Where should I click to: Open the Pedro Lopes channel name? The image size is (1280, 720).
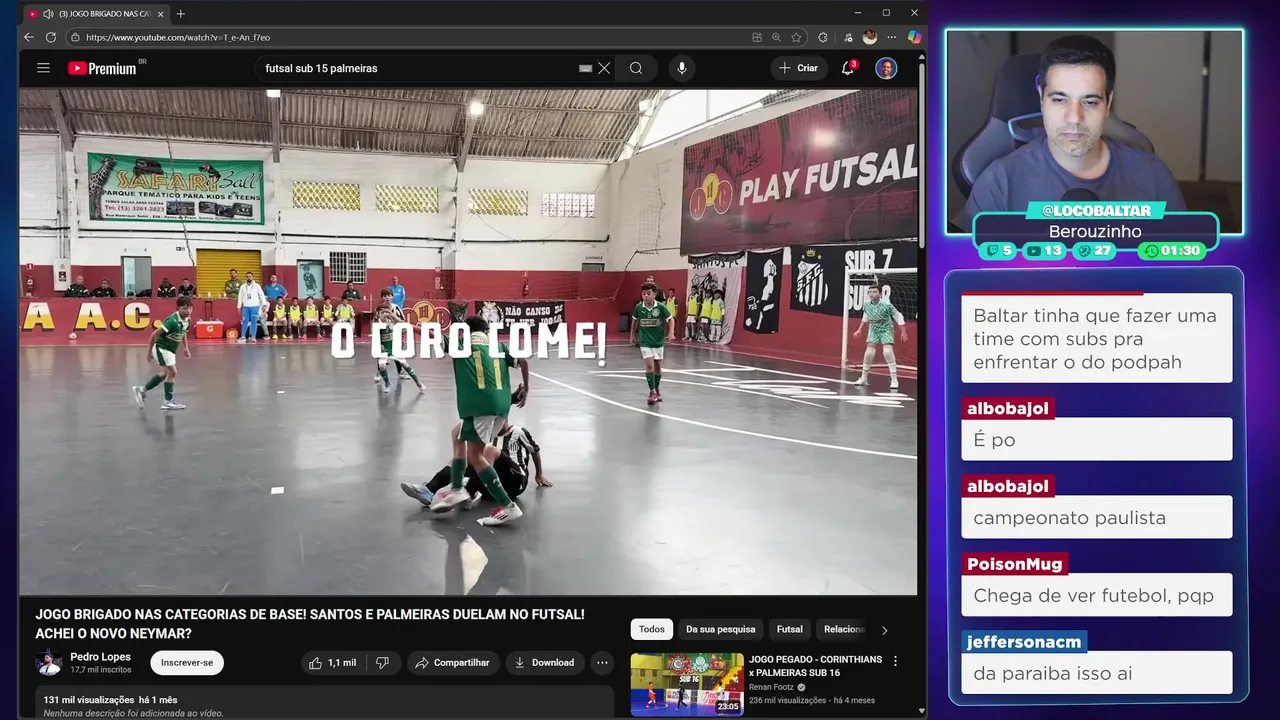click(x=100, y=657)
